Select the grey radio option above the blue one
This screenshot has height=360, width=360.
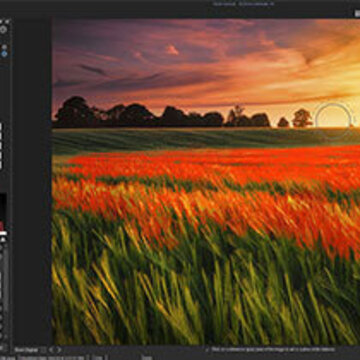tap(4, 47)
